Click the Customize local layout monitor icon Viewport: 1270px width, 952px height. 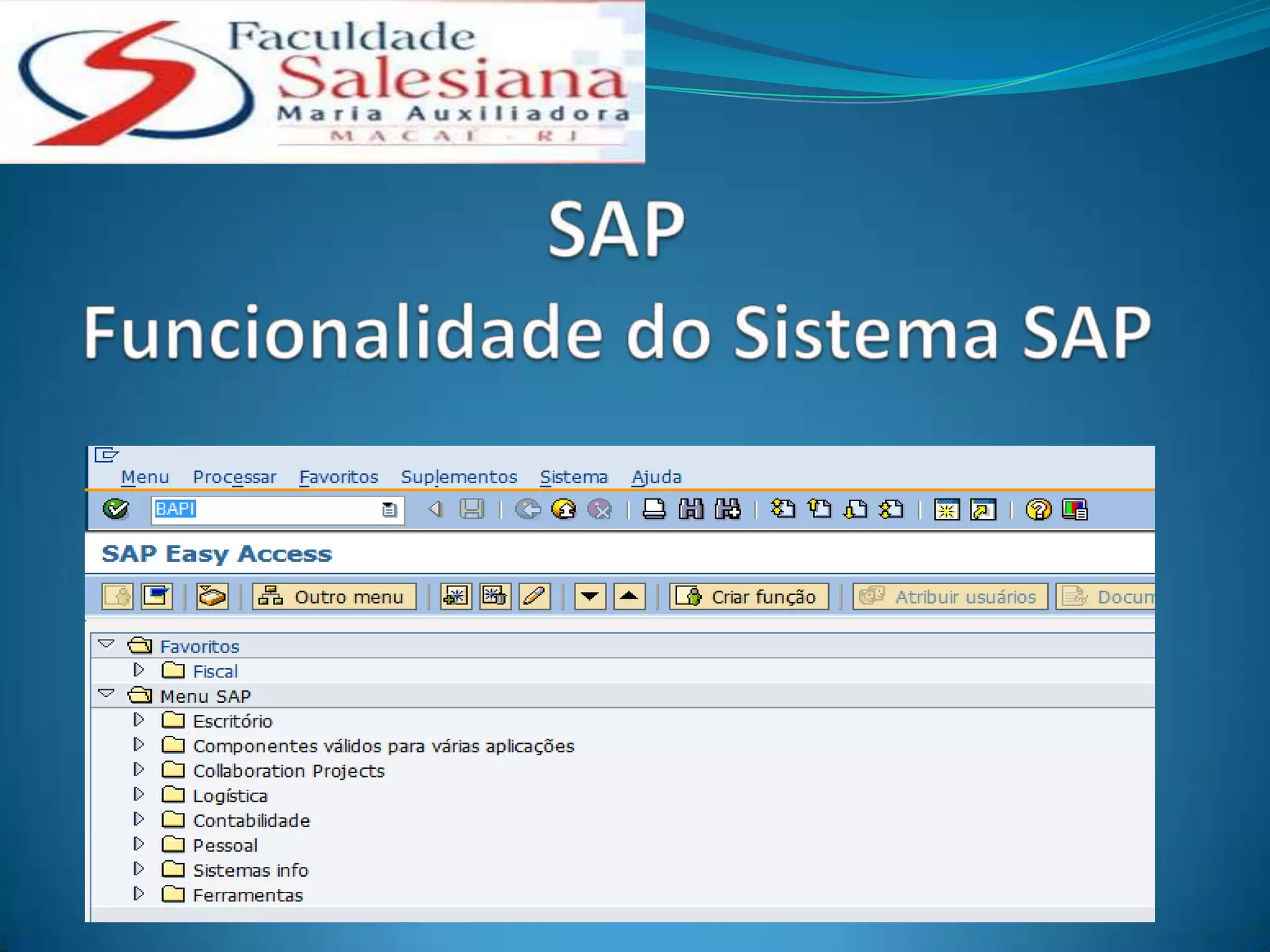pos(1075,509)
